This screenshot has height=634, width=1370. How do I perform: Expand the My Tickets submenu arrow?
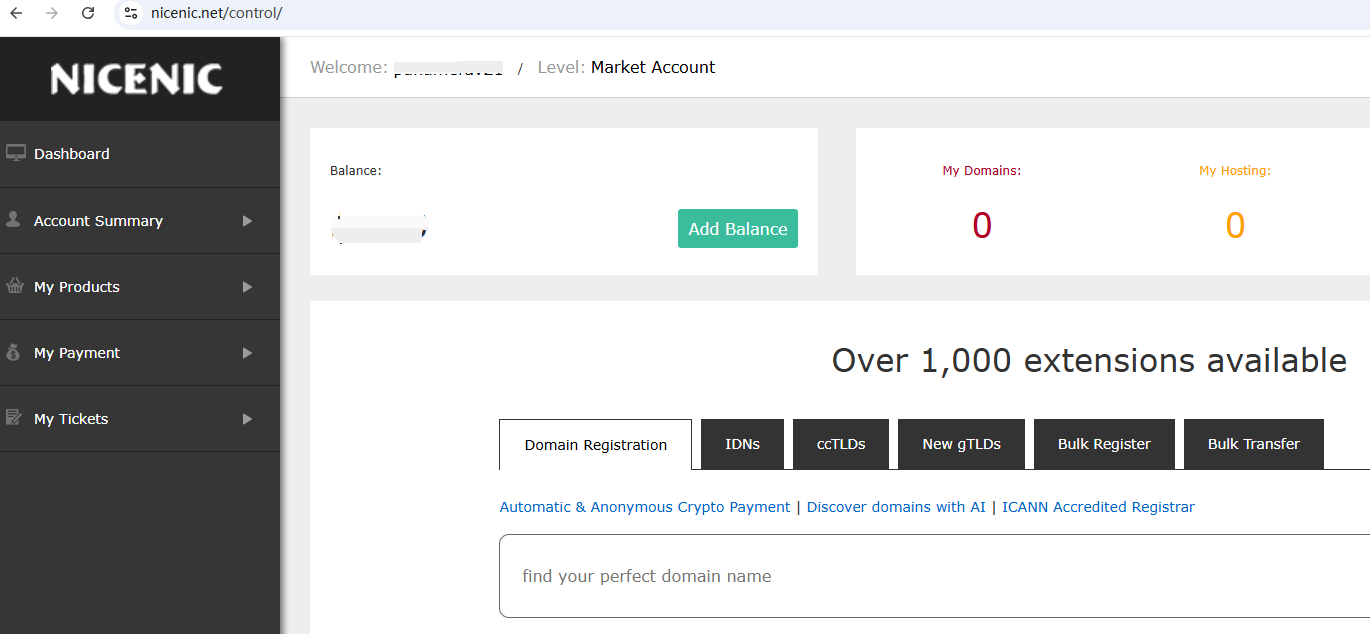pyautogui.click(x=247, y=419)
